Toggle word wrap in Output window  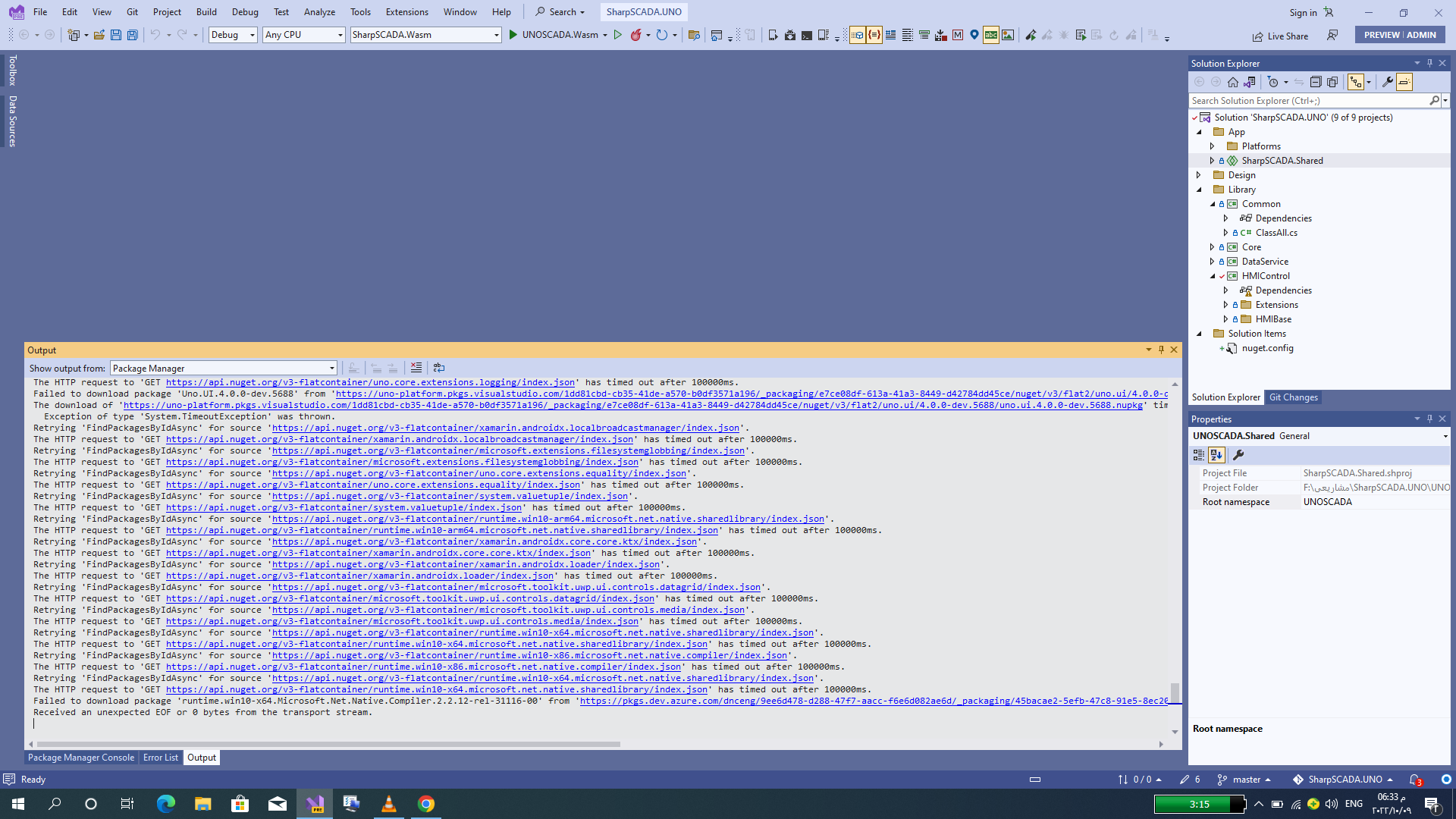(439, 368)
